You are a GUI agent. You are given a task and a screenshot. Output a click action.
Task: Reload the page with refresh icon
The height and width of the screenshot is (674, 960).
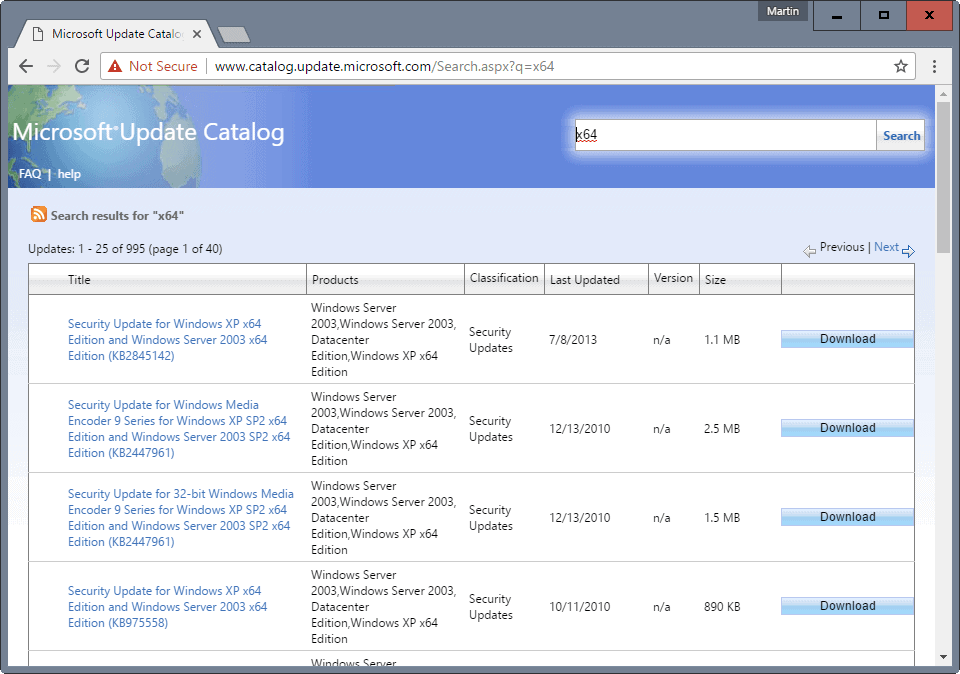coord(82,66)
